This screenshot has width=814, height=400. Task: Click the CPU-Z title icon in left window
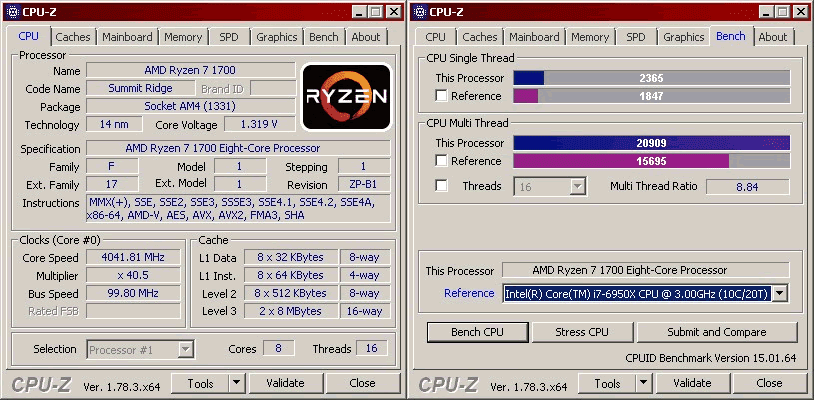pos(13,12)
